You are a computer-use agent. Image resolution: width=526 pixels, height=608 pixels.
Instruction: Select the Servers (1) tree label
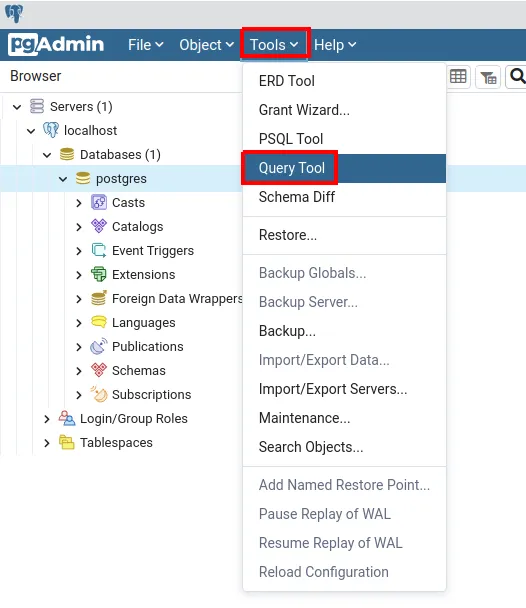81,107
